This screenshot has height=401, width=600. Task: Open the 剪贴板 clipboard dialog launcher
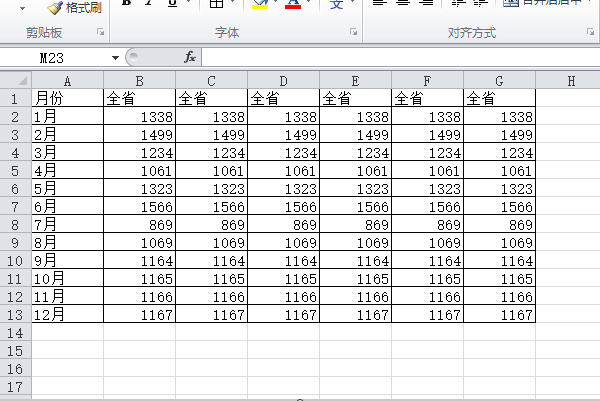[101, 32]
